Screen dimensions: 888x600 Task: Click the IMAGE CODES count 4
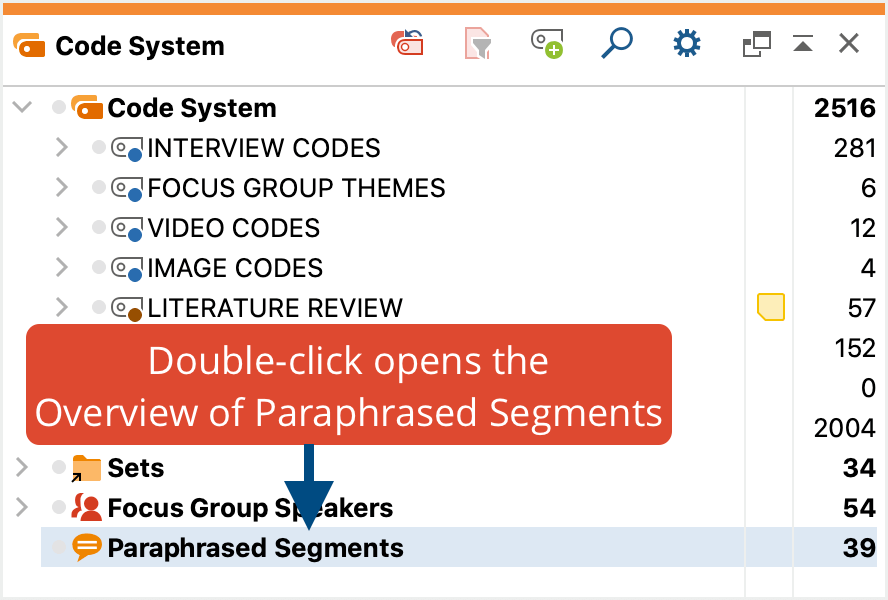tap(868, 269)
